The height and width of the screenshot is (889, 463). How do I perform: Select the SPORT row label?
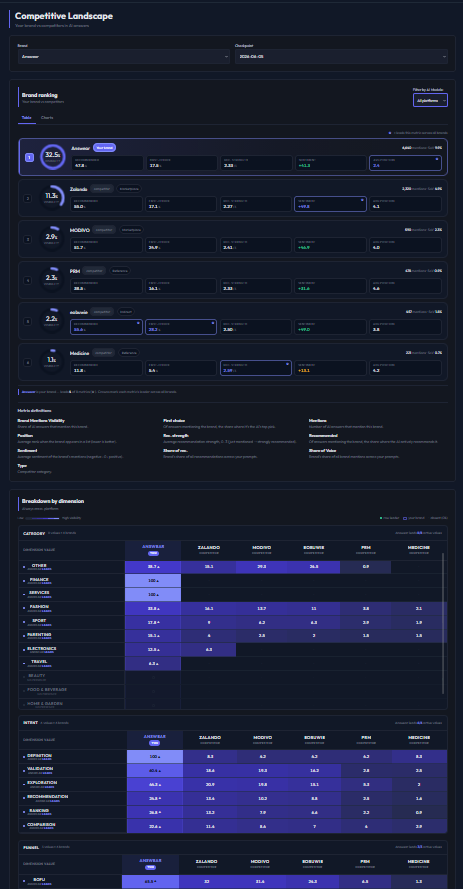[38, 621]
